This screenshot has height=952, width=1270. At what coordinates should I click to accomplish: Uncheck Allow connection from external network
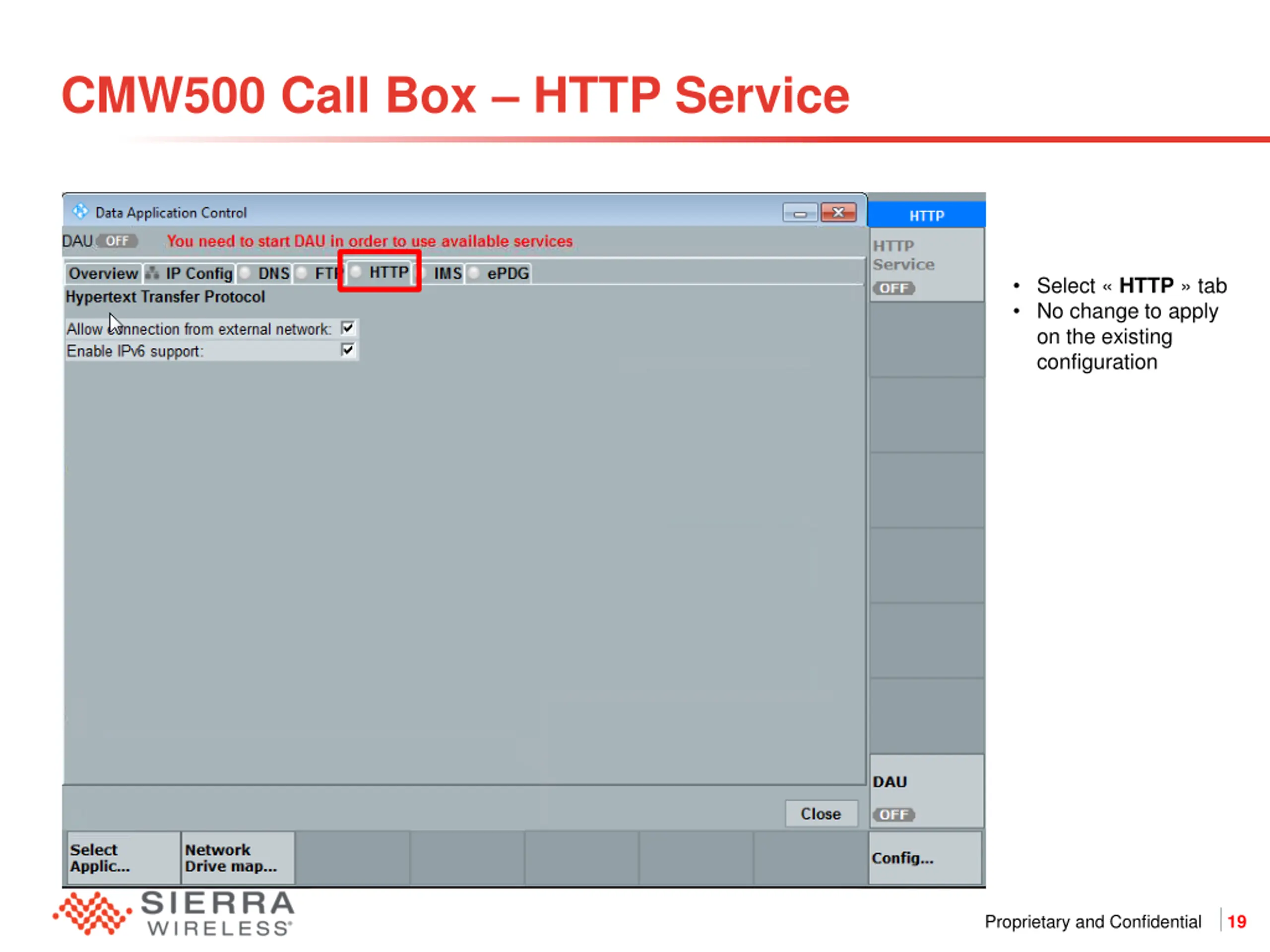348,328
